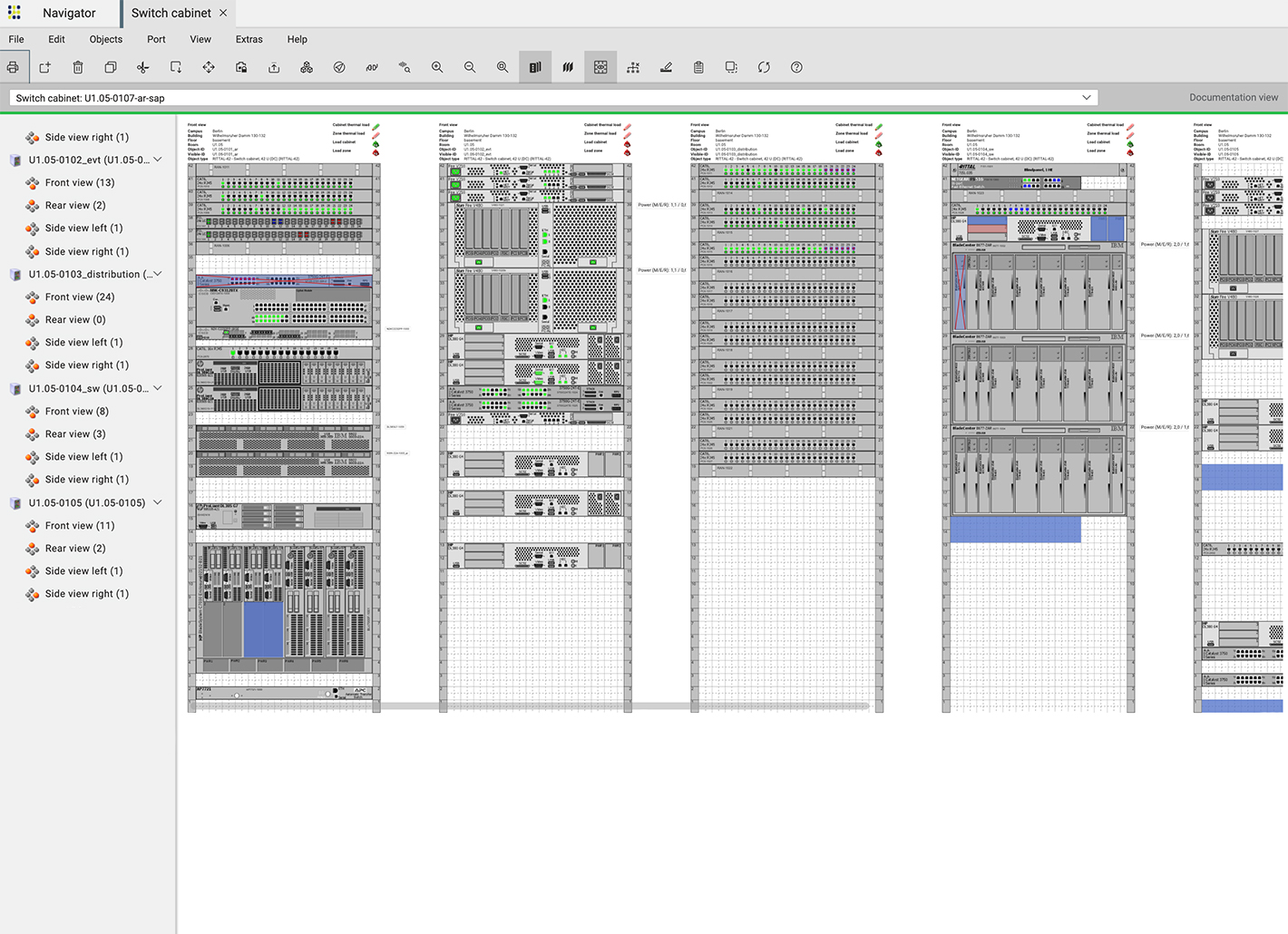The width and height of the screenshot is (1288, 934).
Task: Open the Switch cabinet selection dropdown
Action: click(1086, 97)
